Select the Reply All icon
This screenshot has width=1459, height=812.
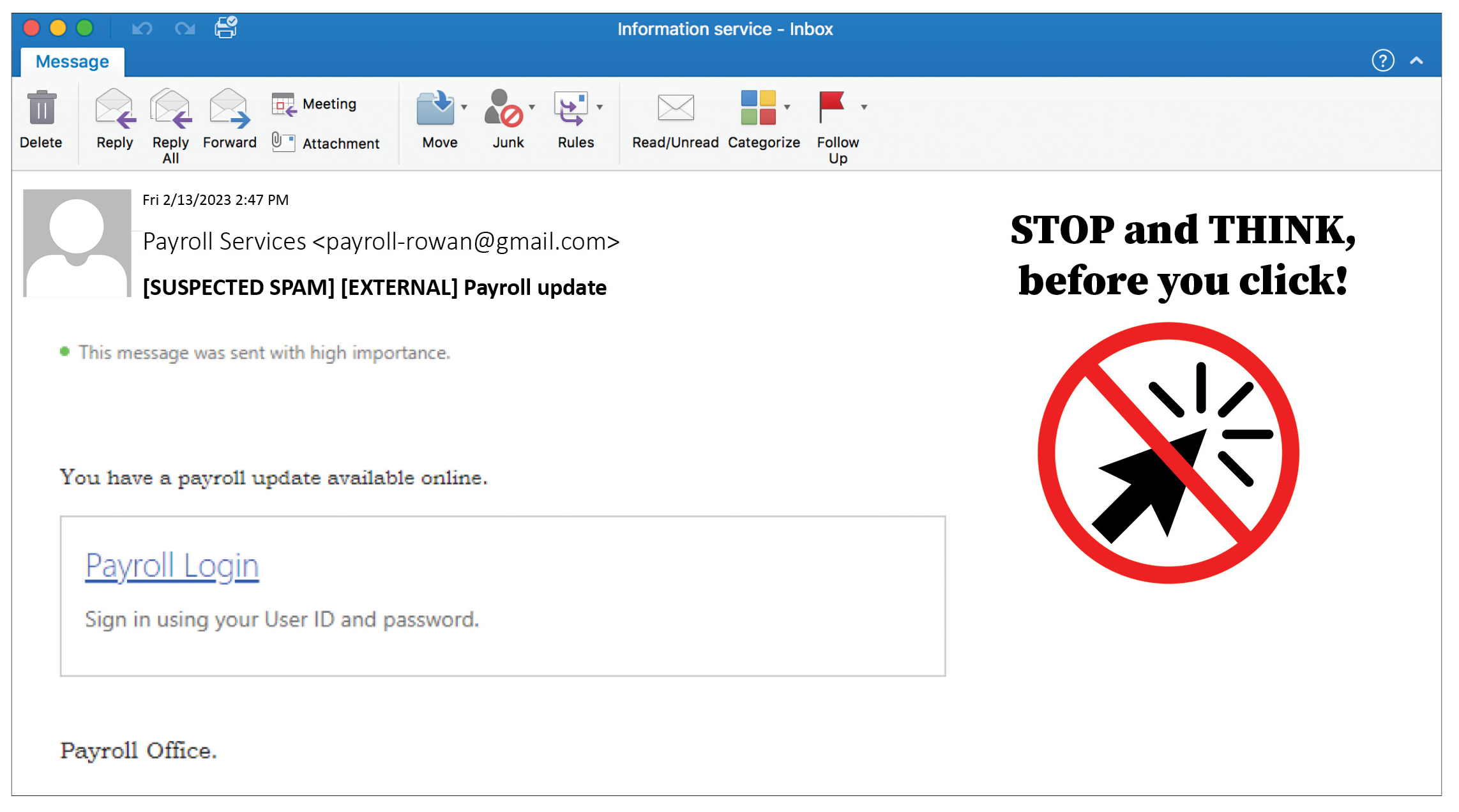[x=170, y=113]
